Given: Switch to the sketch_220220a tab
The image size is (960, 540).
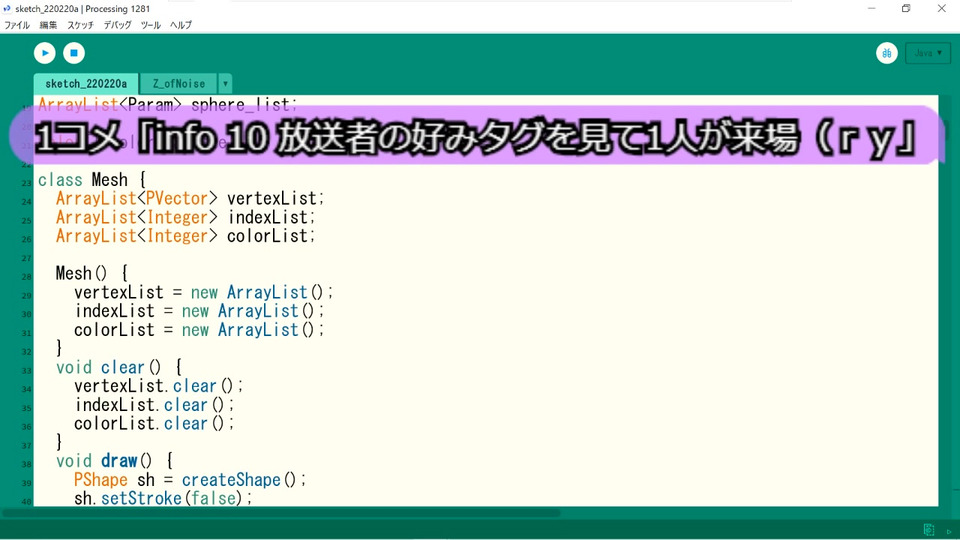Looking at the screenshot, I should (86, 84).
